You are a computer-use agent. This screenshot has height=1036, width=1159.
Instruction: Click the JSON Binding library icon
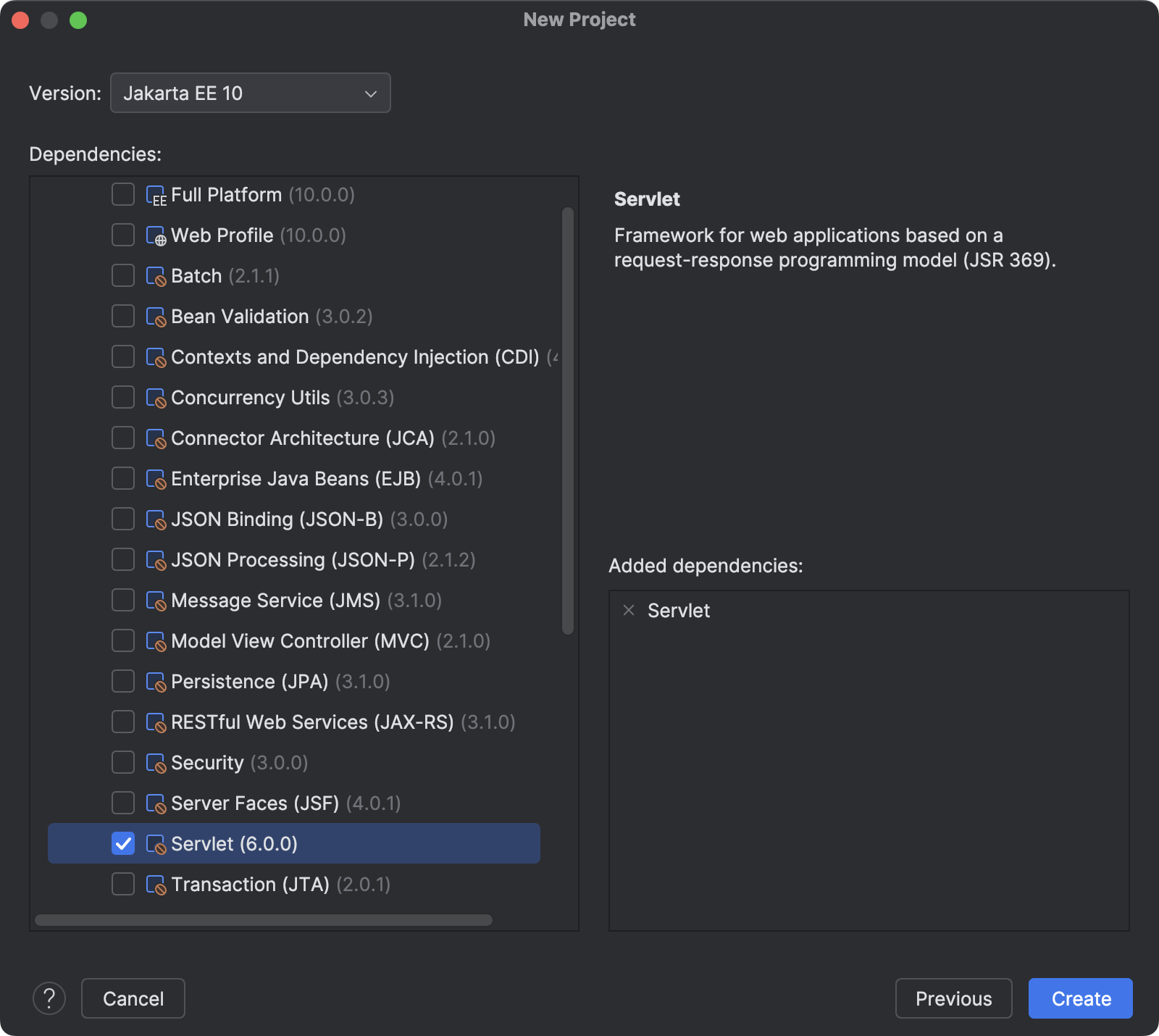[x=156, y=519]
